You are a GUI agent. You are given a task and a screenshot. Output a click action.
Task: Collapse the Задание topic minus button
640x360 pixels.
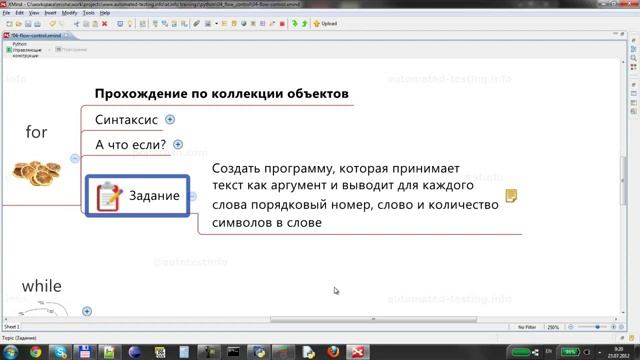pyautogui.click(x=192, y=196)
